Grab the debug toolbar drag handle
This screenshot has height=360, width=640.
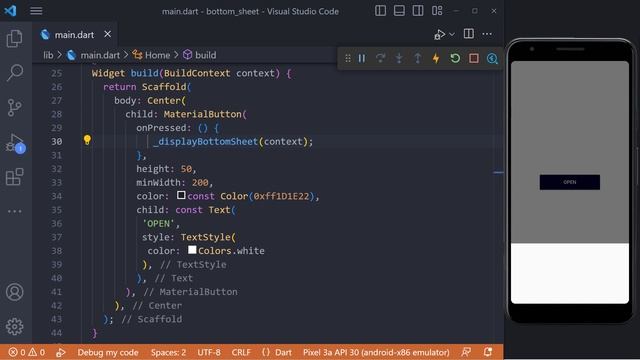click(348, 58)
